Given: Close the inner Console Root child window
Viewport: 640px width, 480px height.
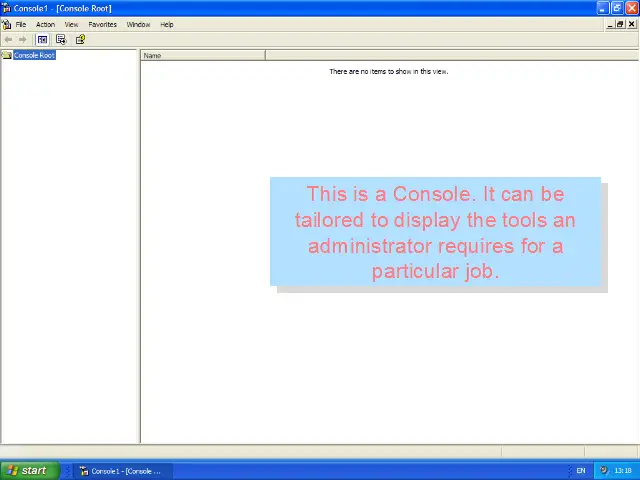Looking at the screenshot, I should [x=631, y=24].
